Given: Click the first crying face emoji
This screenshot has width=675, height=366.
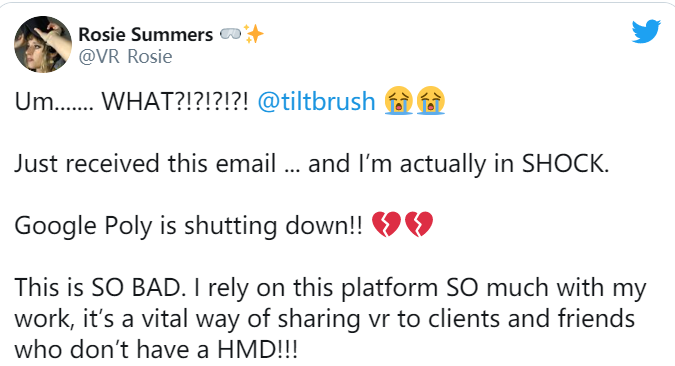Looking at the screenshot, I should pos(399,101).
